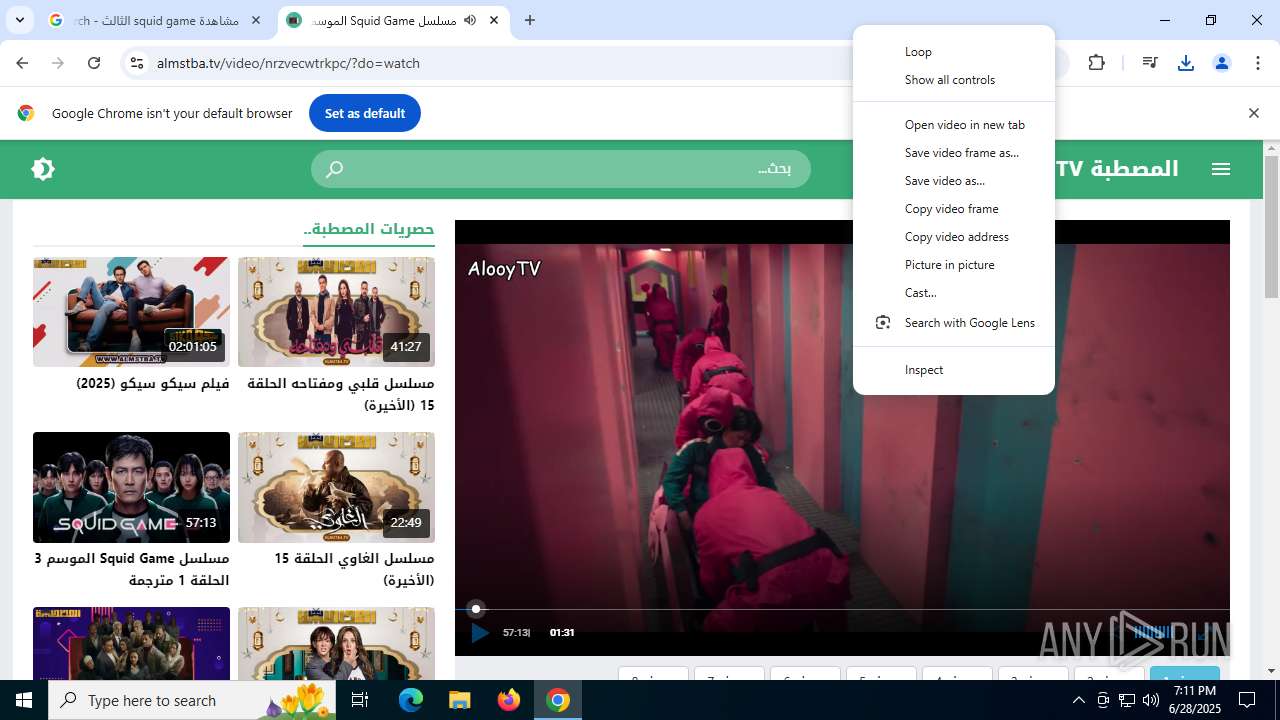The width and height of the screenshot is (1280, 720).
Task: Launch Firefox from the taskbar
Action: (x=509, y=700)
